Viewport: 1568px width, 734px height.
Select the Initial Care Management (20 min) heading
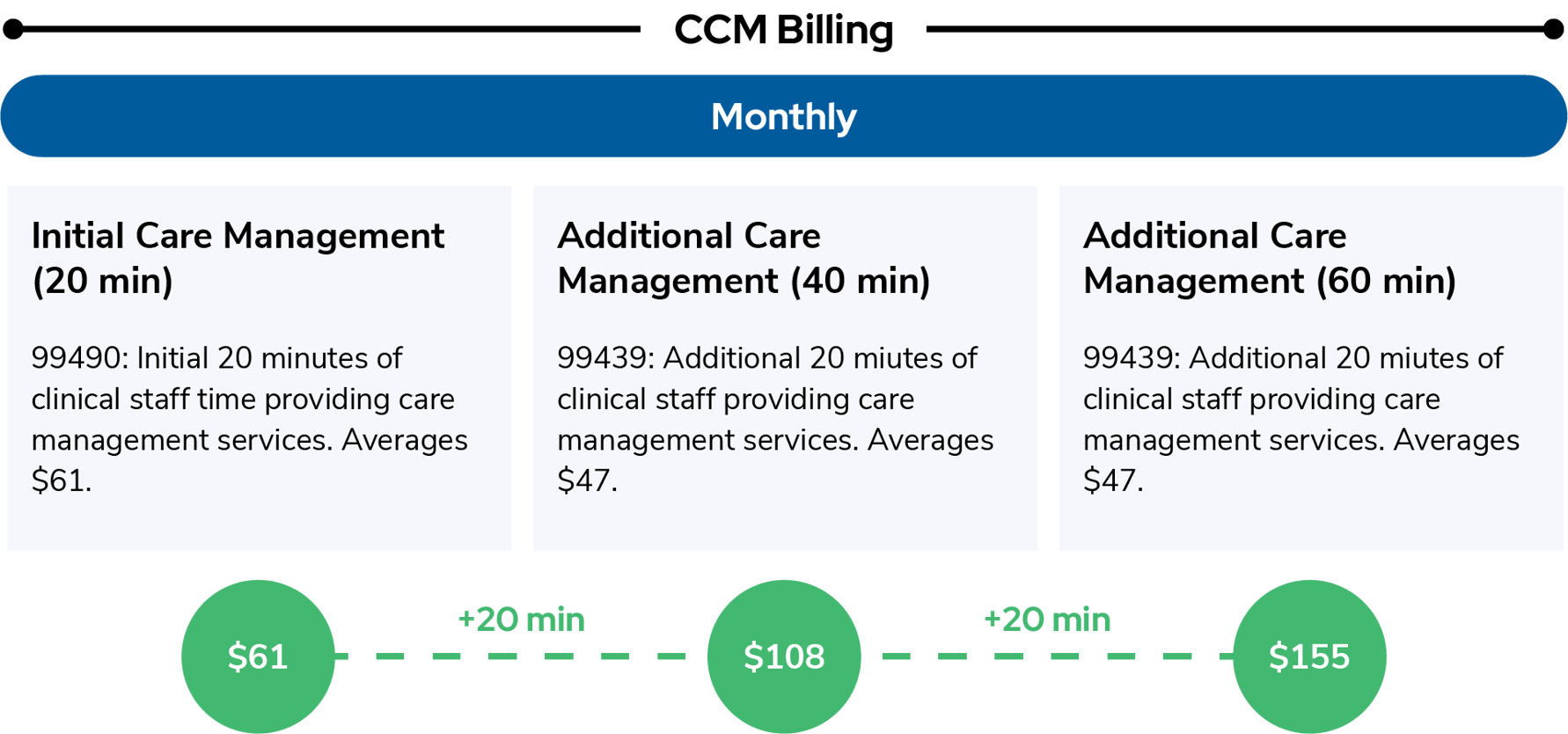tap(238, 258)
